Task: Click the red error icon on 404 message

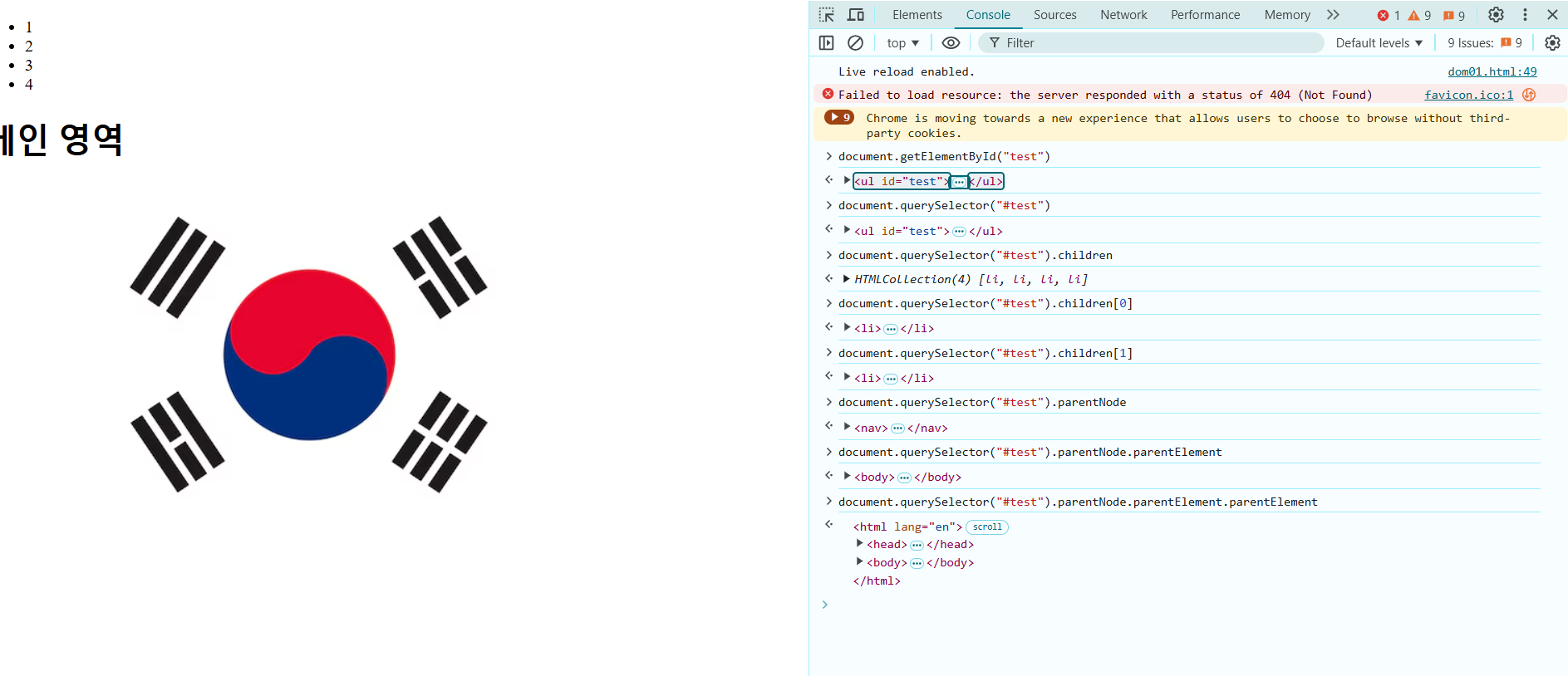Action: (828, 94)
